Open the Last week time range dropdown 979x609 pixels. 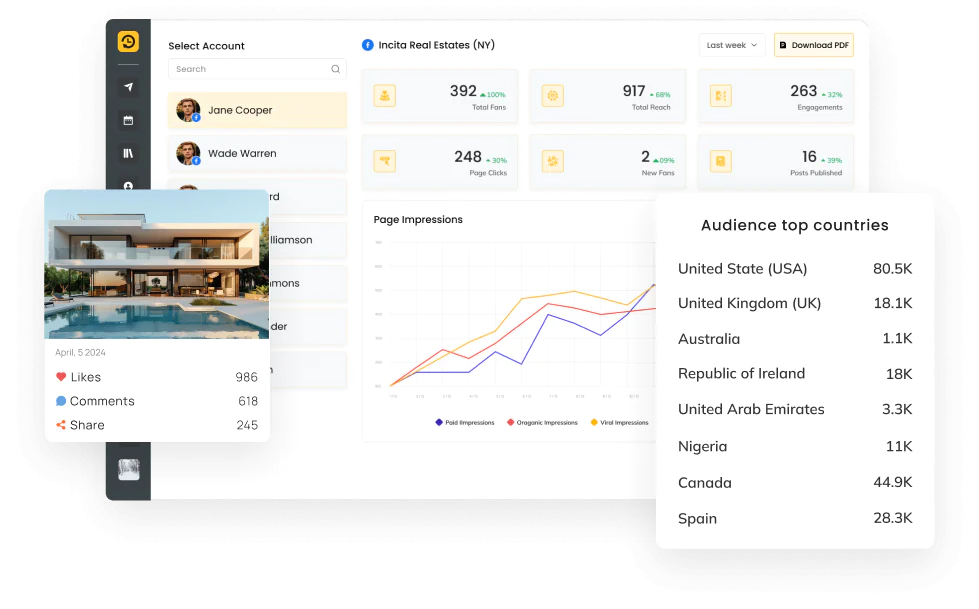(731, 45)
